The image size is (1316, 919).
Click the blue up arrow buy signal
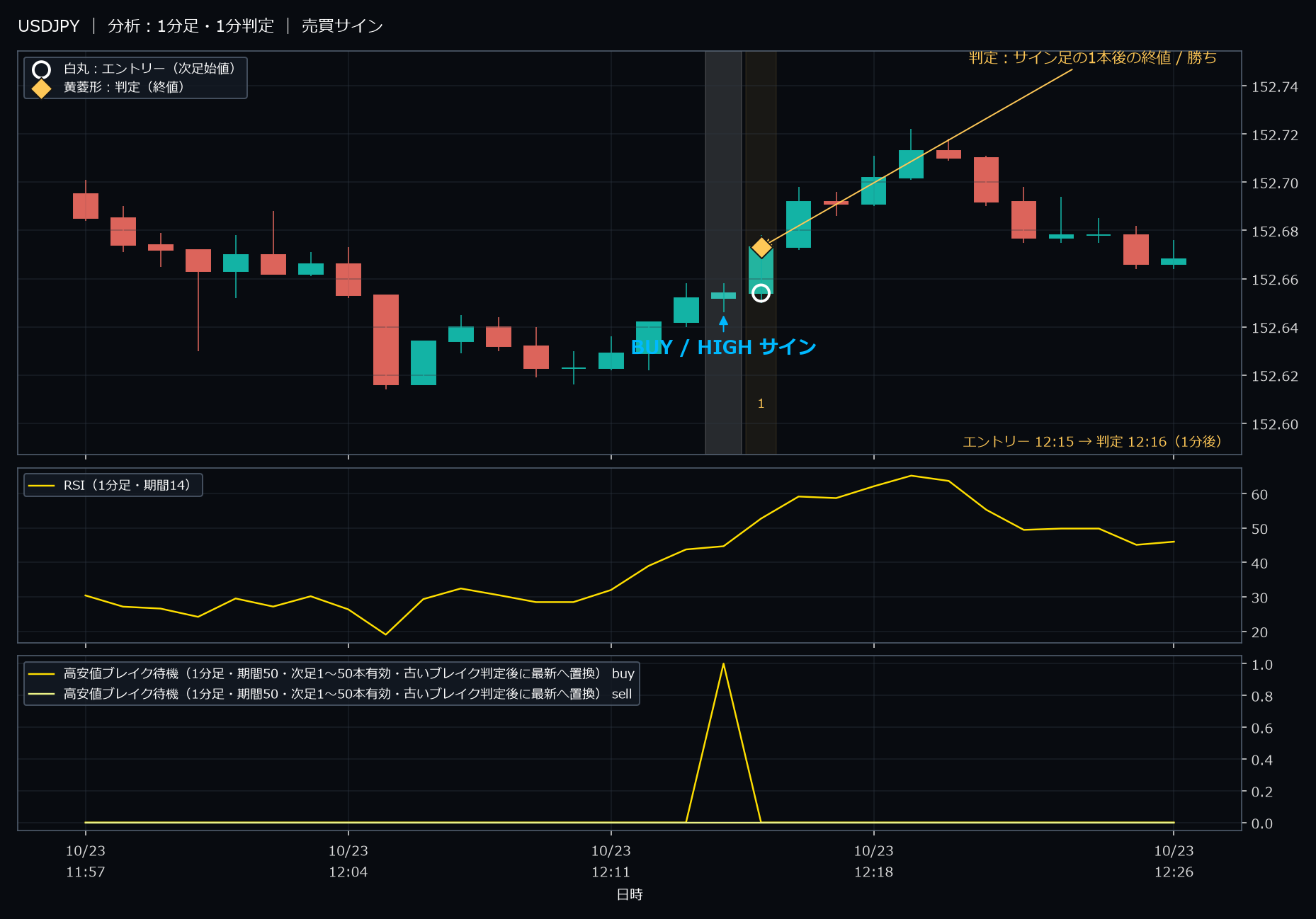coord(723,324)
